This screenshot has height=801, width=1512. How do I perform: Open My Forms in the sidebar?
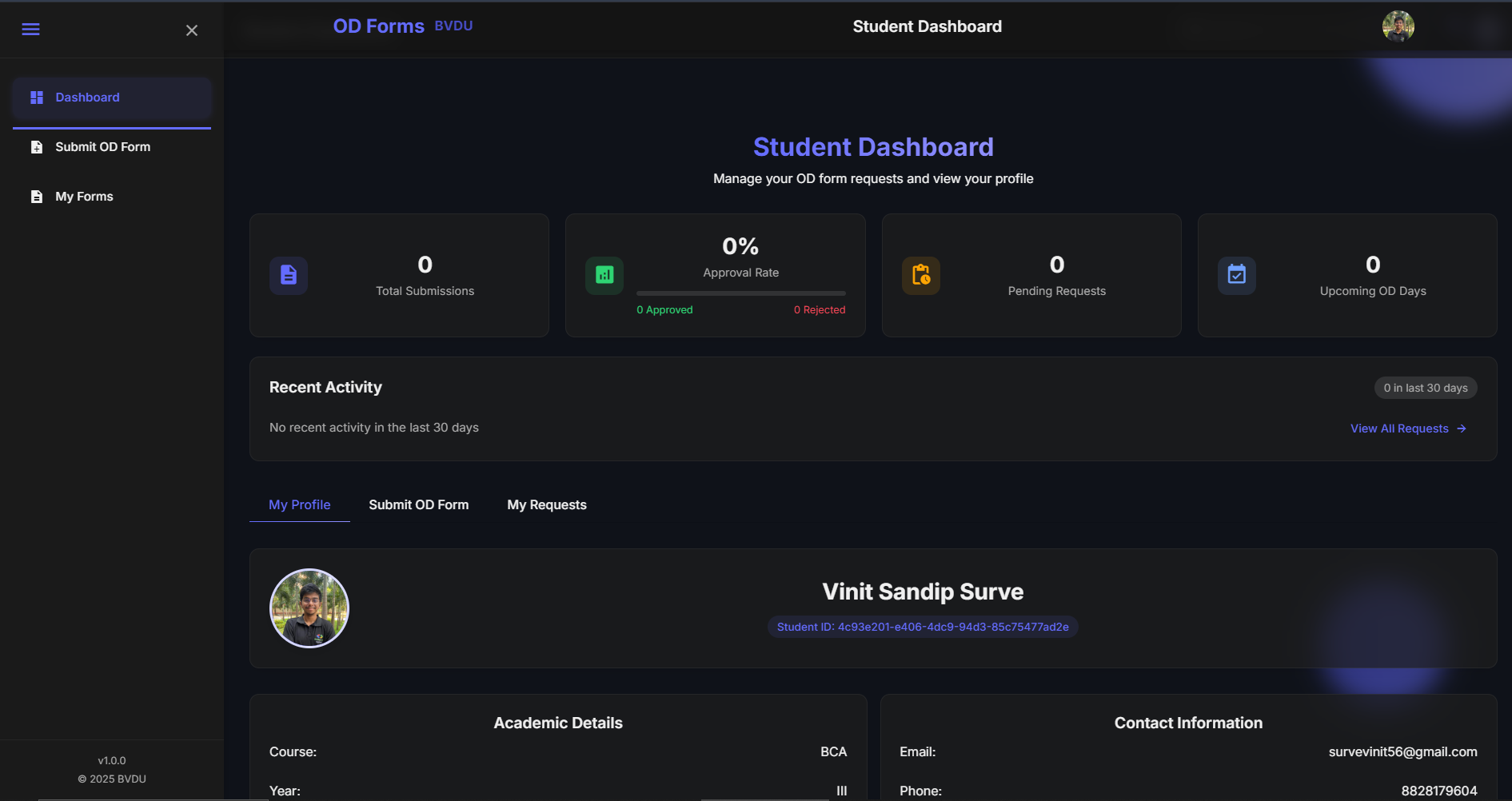[x=112, y=197]
